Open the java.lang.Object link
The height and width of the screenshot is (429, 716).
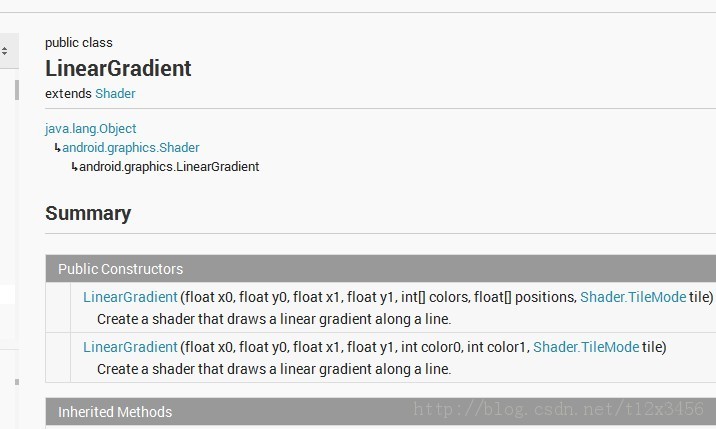(90, 129)
